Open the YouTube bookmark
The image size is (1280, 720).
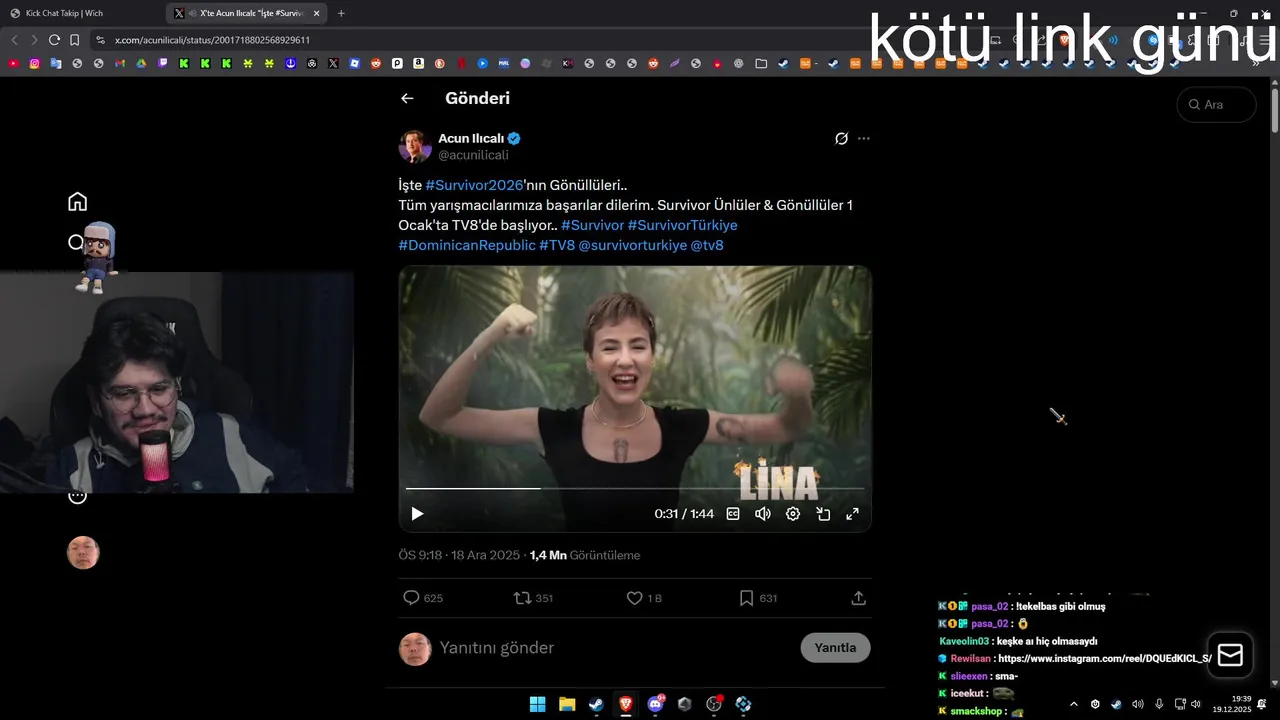tap(13, 63)
